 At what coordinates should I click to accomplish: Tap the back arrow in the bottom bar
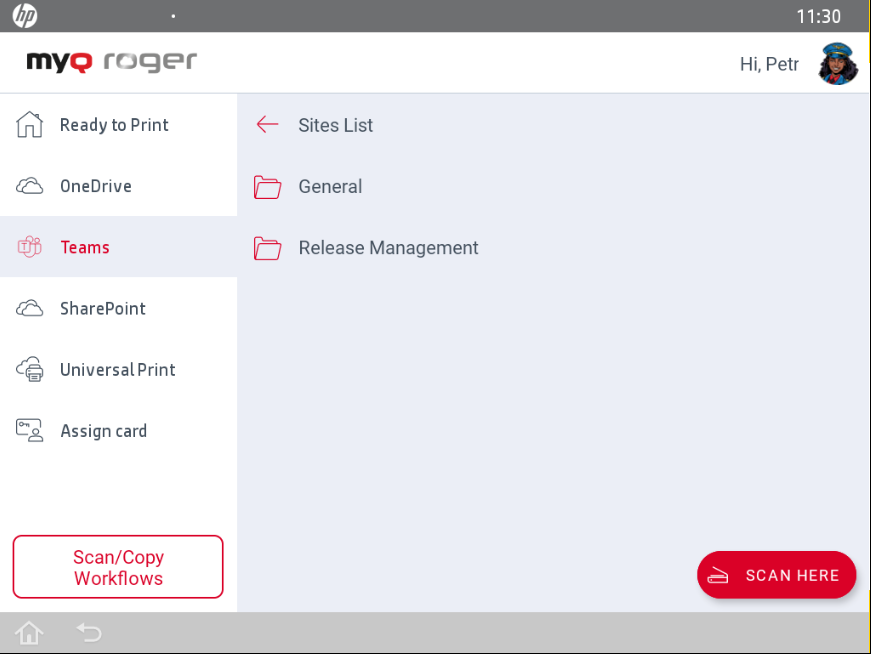pos(88,633)
